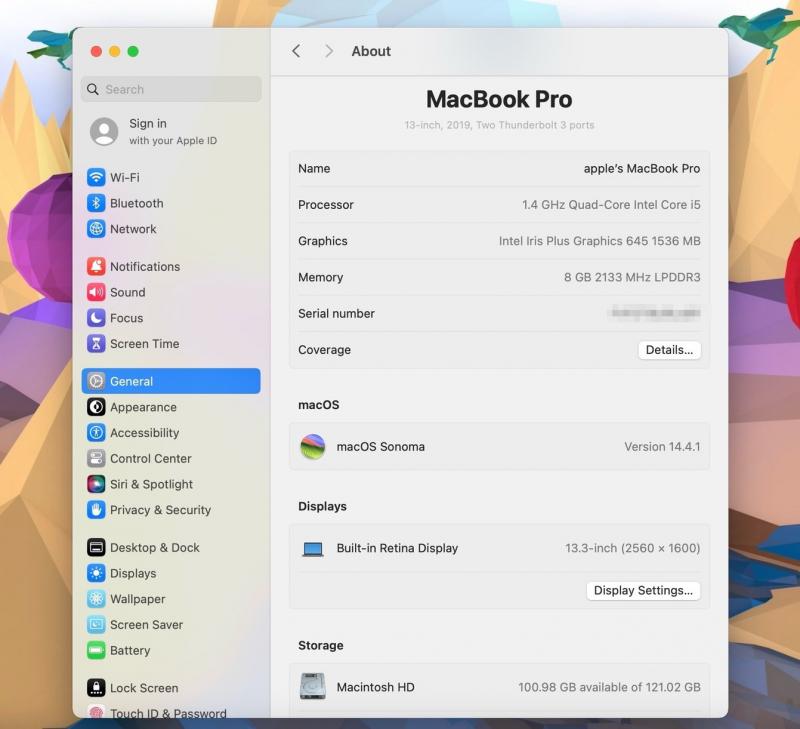800x729 pixels.
Task: Click the blurred serial number value
Action: coord(654,313)
